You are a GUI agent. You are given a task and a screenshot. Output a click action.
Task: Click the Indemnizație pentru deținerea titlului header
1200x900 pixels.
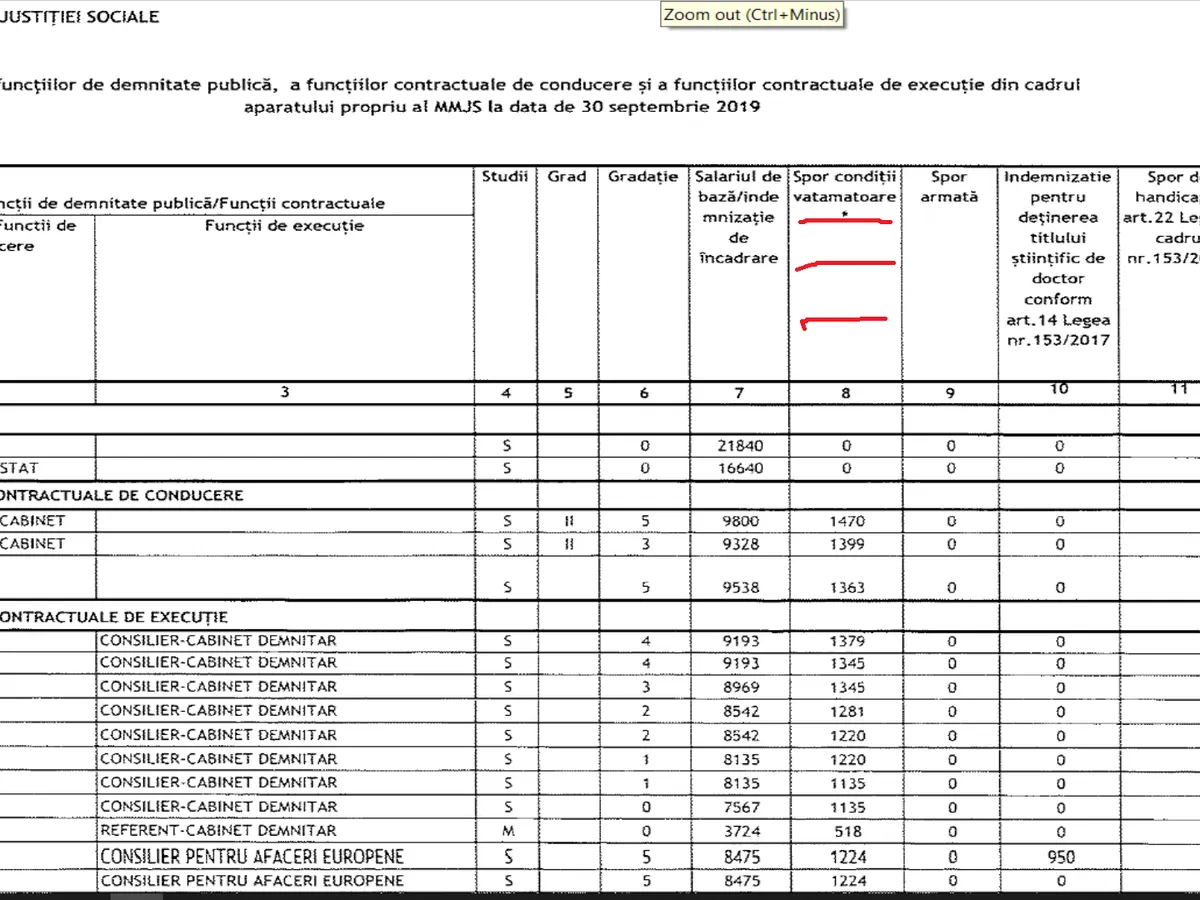click(1057, 259)
